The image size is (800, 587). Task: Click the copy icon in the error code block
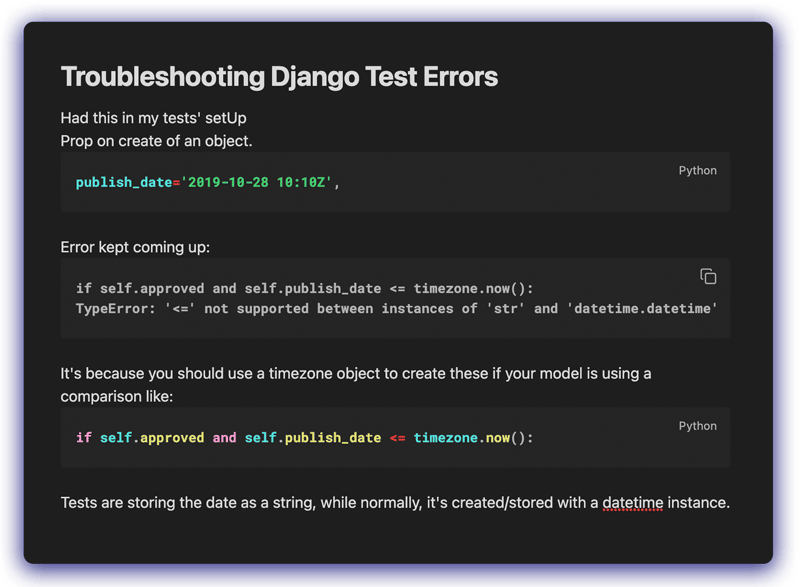708,276
